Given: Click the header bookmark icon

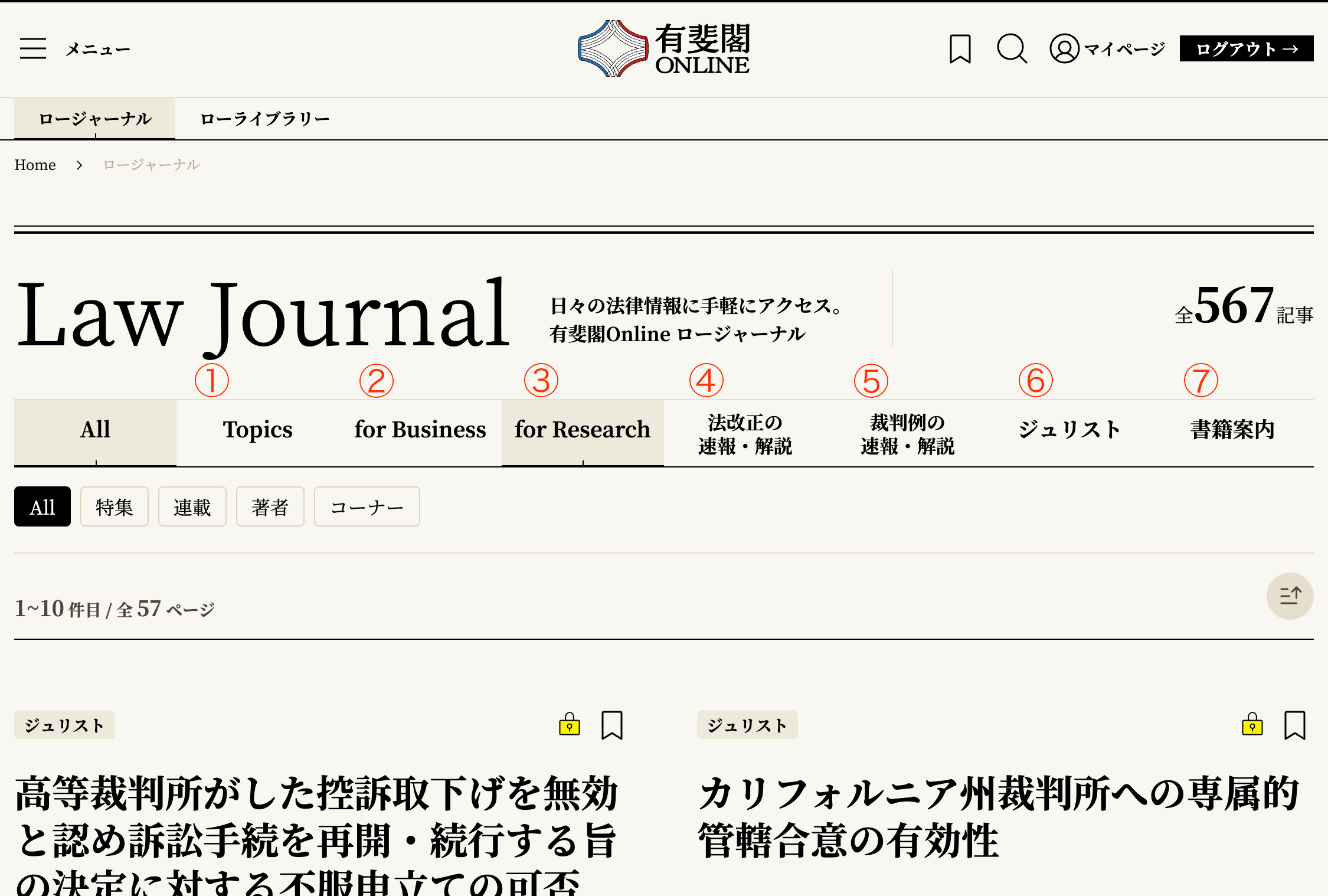Looking at the screenshot, I should coord(960,48).
